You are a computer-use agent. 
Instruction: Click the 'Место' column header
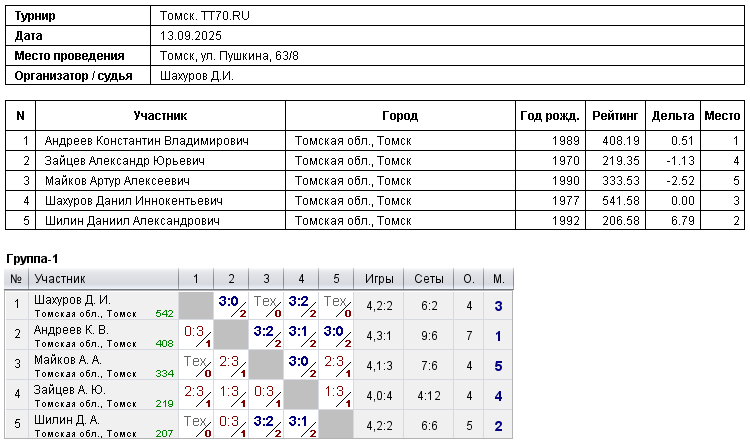722,116
